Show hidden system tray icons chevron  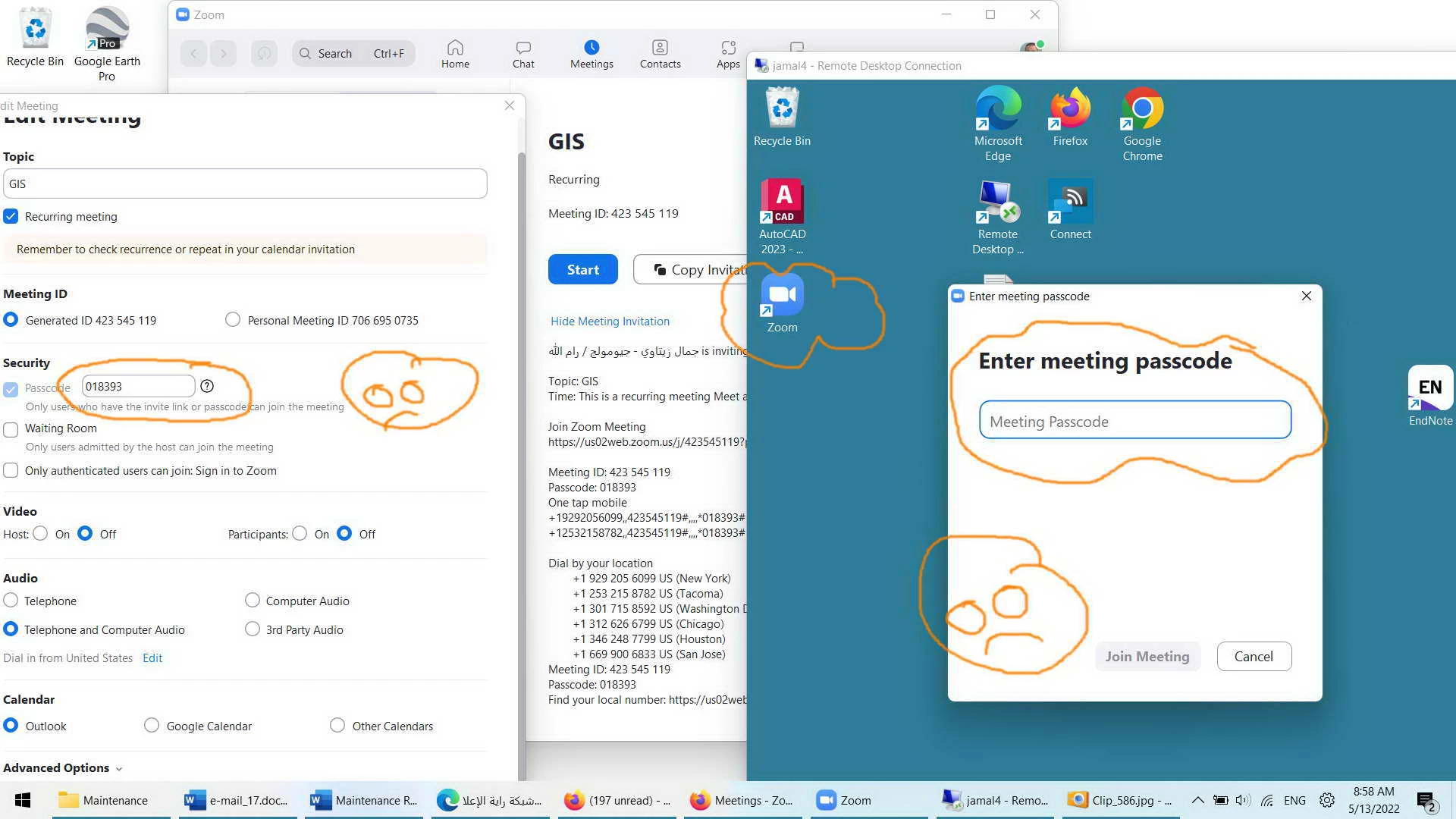(1197, 800)
